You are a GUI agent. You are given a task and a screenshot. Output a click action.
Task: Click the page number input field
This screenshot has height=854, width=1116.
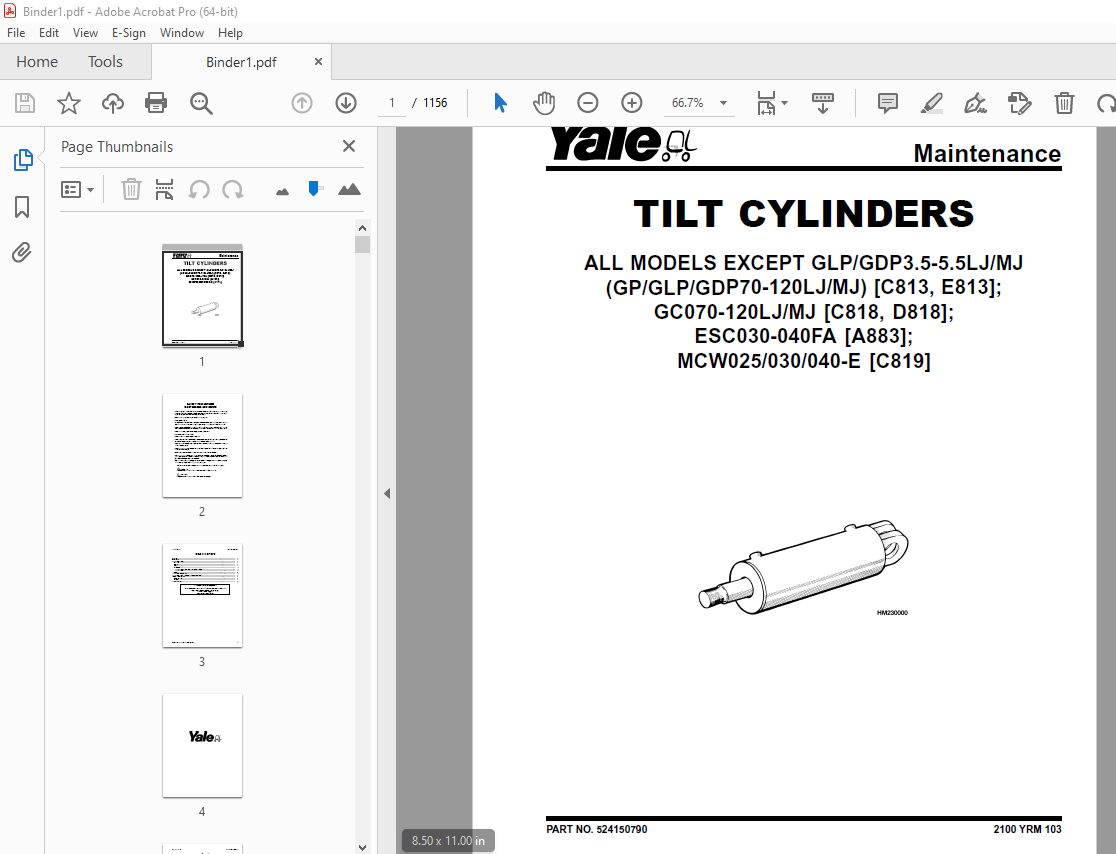[x=391, y=103]
